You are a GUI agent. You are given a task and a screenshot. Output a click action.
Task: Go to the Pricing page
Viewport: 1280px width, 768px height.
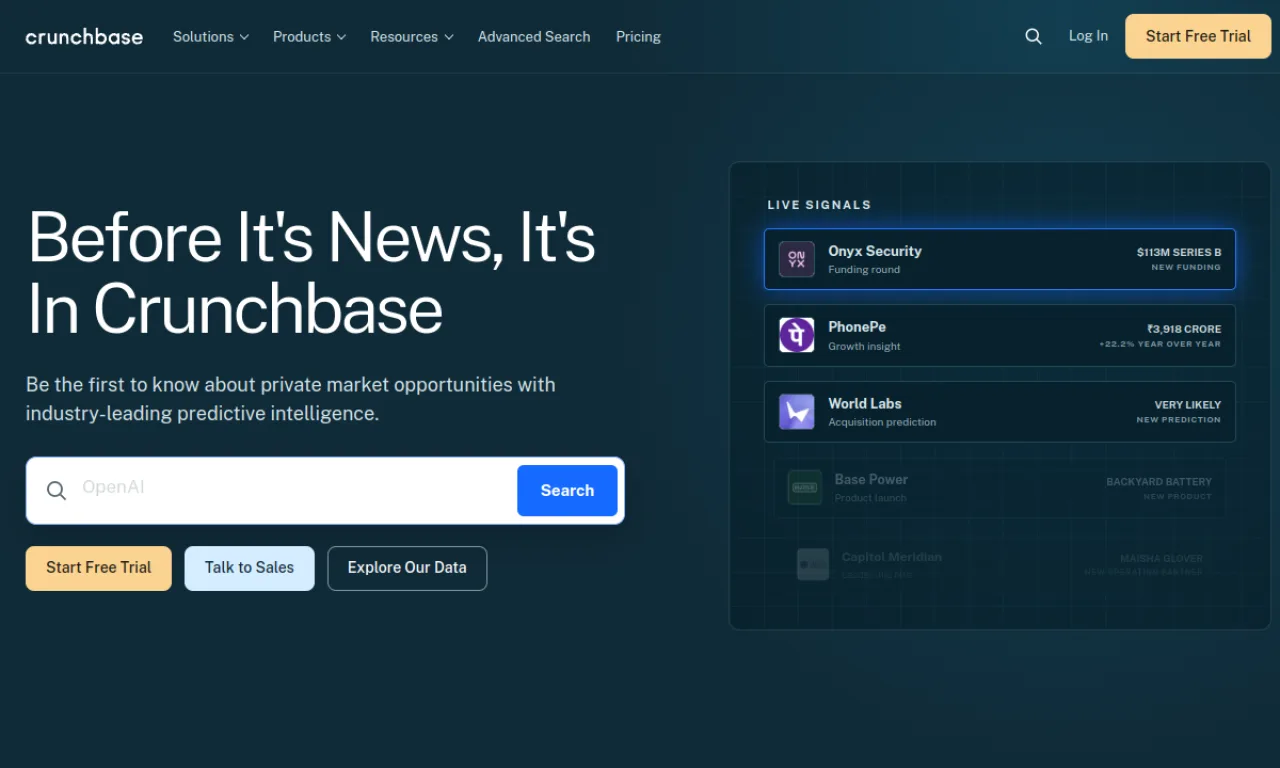tap(638, 36)
